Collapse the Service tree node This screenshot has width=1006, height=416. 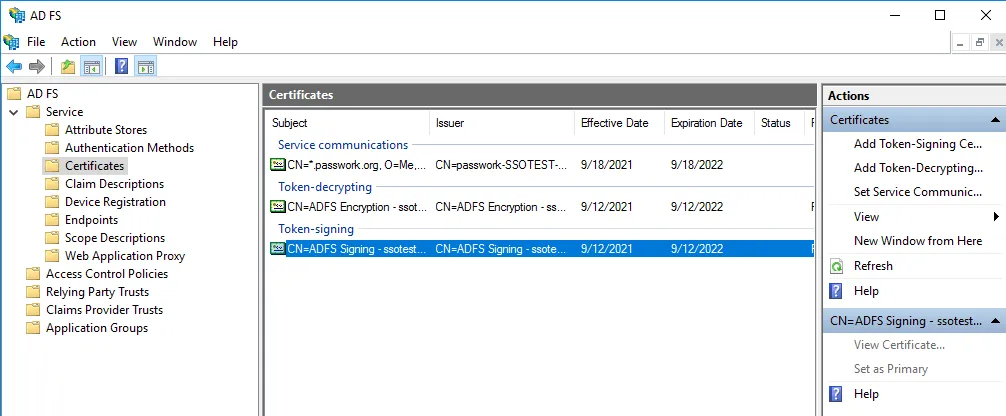[x=14, y=112]
